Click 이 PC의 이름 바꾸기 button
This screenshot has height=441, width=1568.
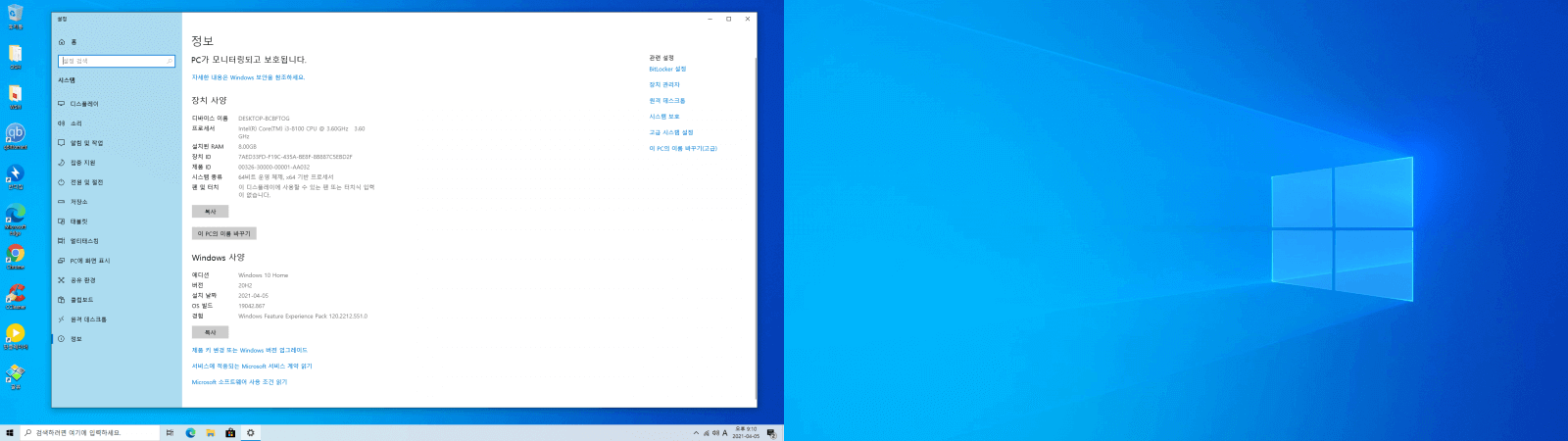[223, 233]
